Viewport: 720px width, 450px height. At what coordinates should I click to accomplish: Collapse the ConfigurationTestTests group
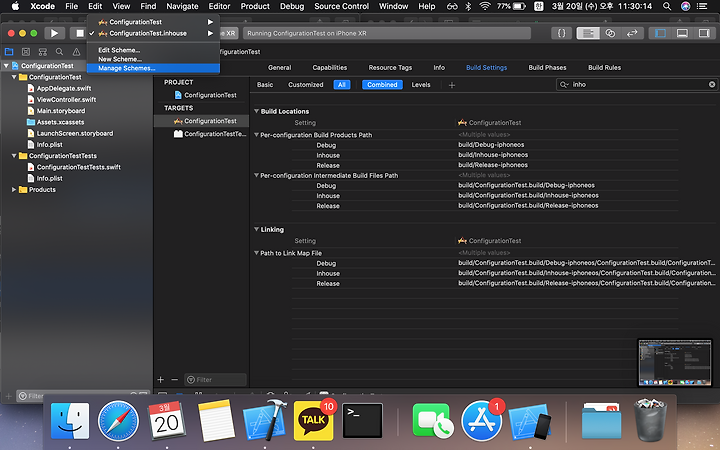14,156
